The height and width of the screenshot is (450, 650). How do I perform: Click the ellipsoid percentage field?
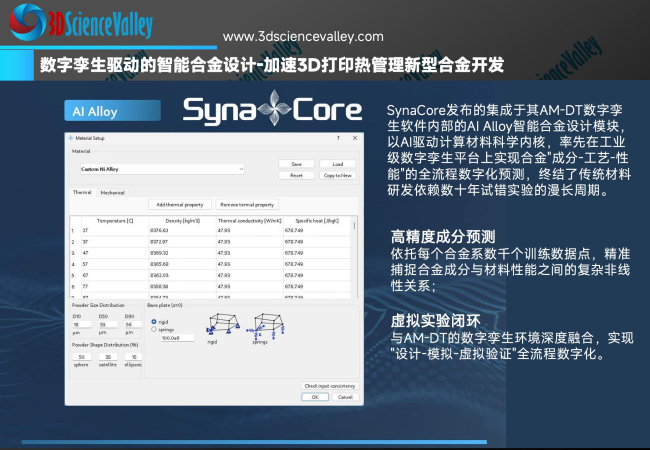tap(133, 357)
